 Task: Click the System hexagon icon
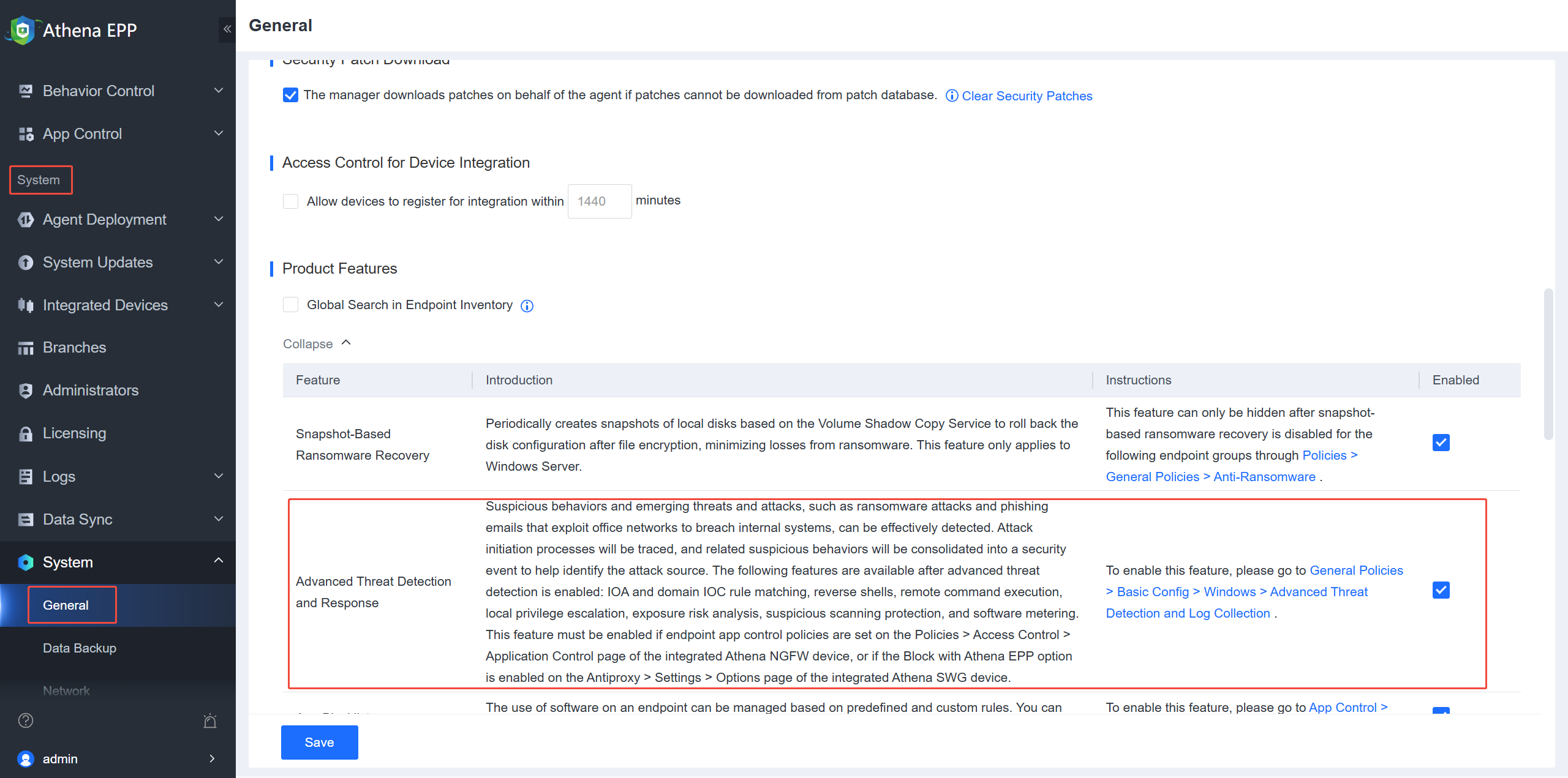[x=26, y=563]
